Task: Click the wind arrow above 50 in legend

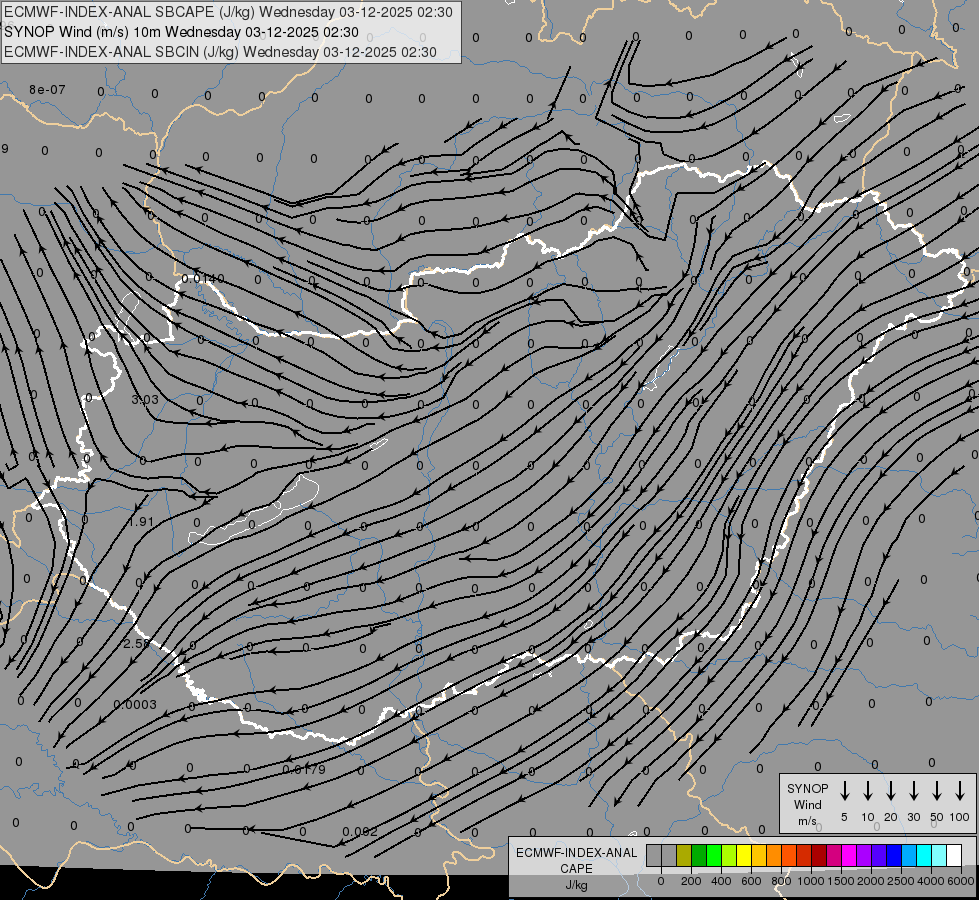Action: [937, 790]
